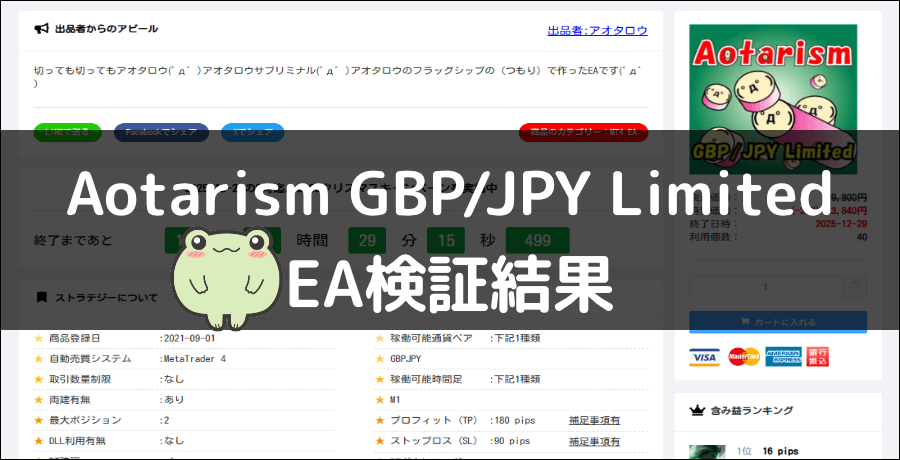Click the カートに入れる add-to-cart button
The image size is (900, 460).
tap(778, 322)
